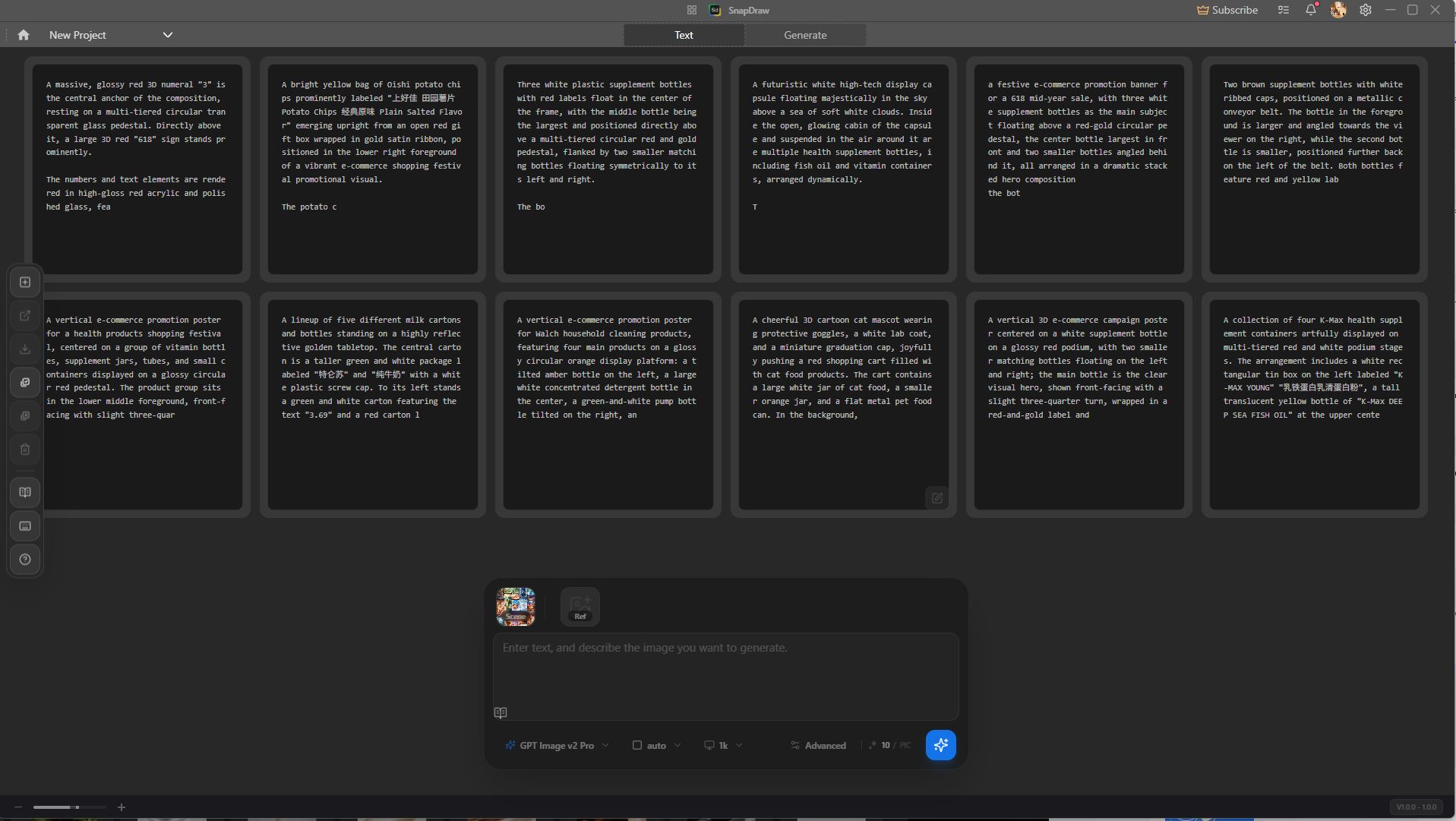Switch to the Text tab
Image resolution: width=1456 pixels, height=821 pixels.
[684, 35]
